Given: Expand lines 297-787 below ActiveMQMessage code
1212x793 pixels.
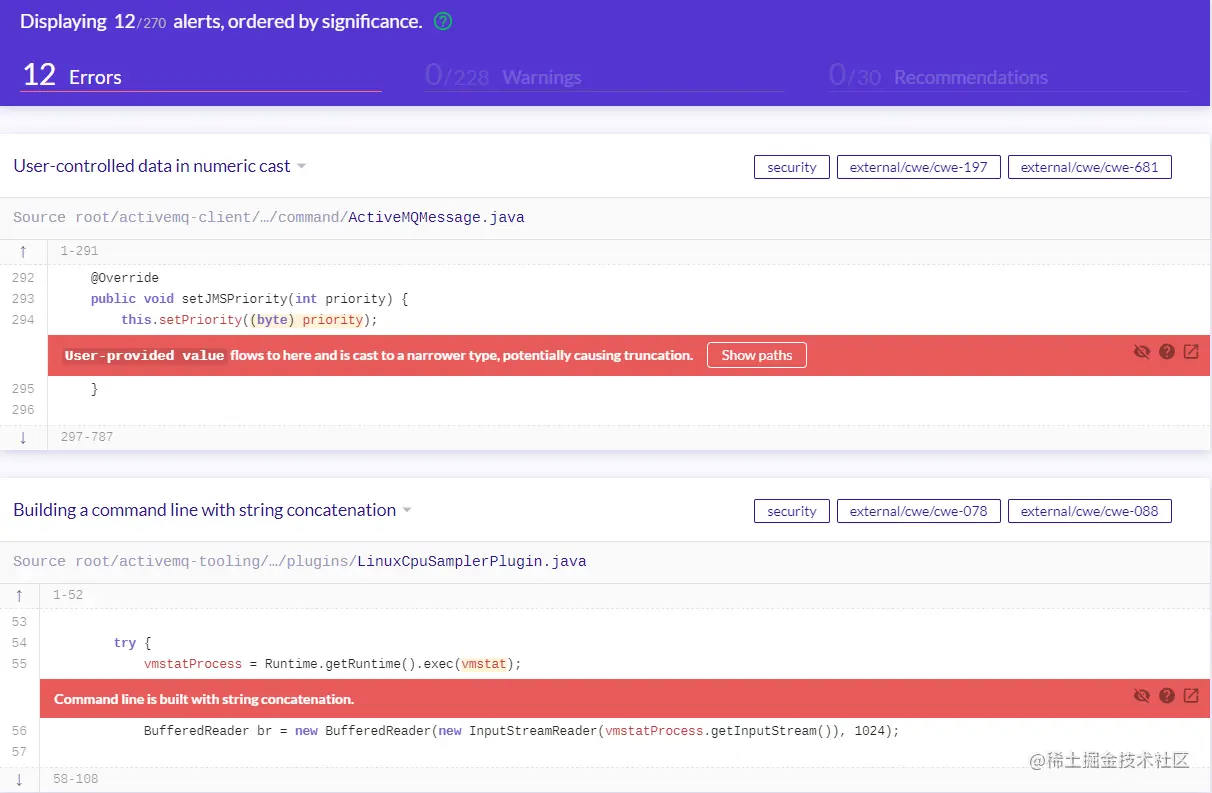Looking at the screenshot, I should click(x=23, y=437).
